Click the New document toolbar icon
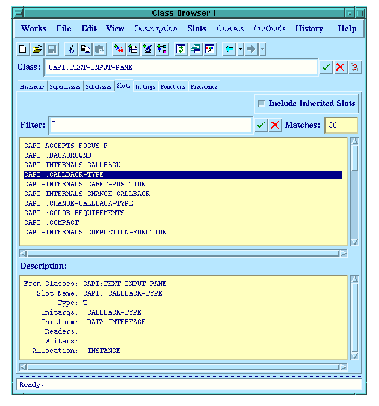Screen dimensions: 379x406 pyautogui.click(x=23, y=49)
